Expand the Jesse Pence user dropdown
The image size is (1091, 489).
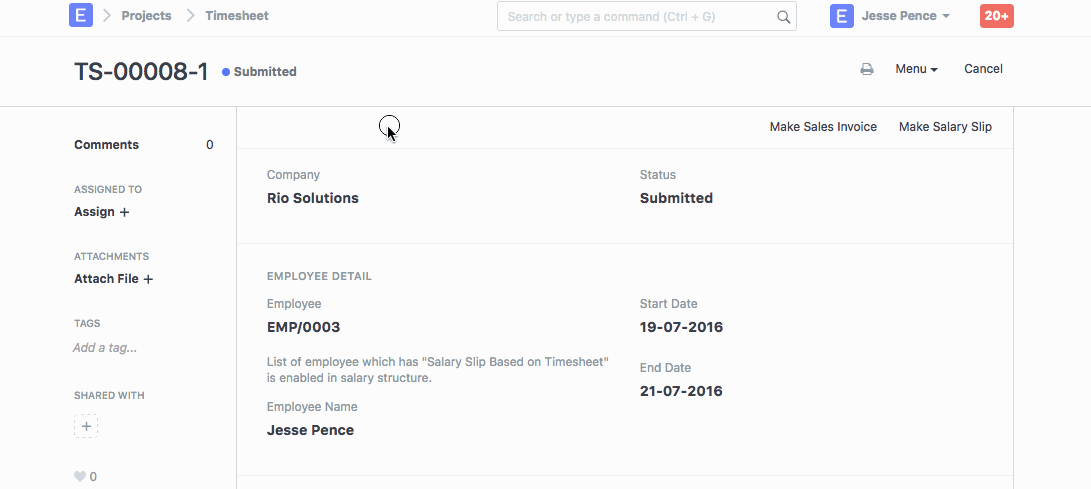[x=906, y=16]
